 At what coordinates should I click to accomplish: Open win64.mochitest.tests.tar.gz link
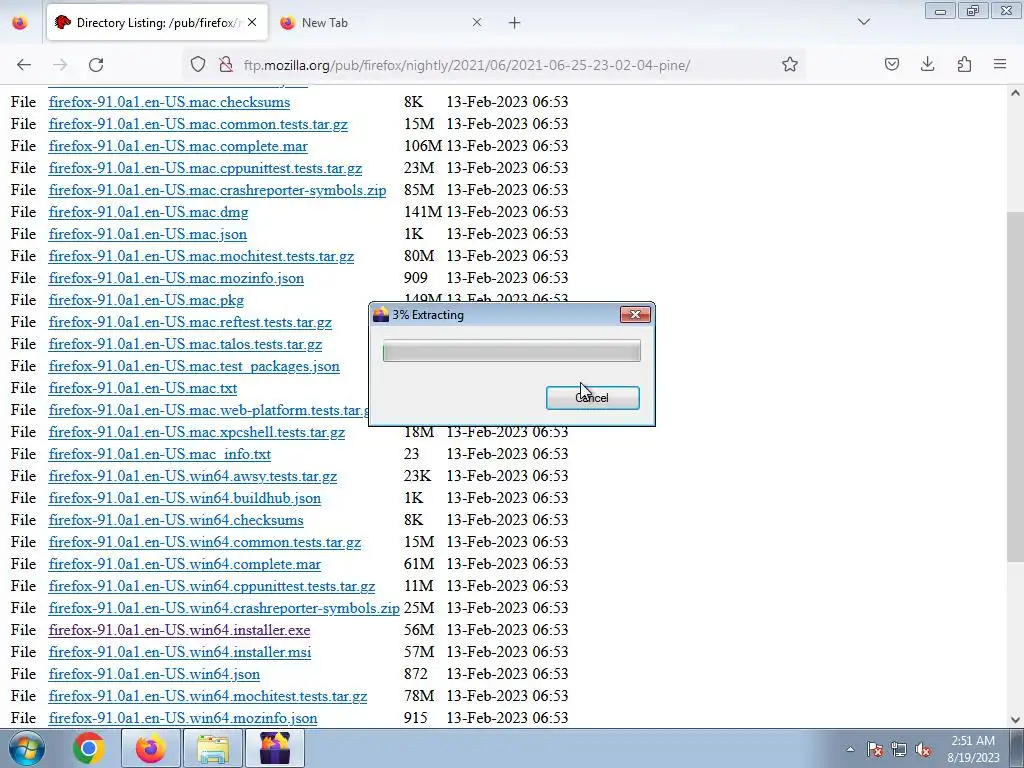tap(208, 696)
